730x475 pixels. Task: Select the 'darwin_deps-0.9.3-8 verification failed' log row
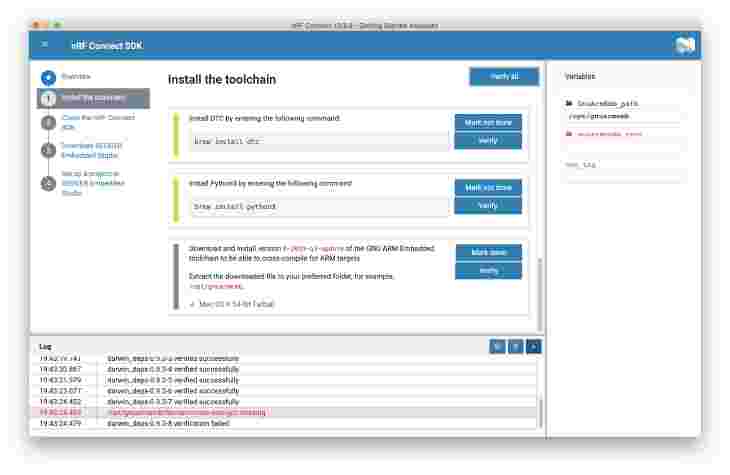click(x=284, y=424)
